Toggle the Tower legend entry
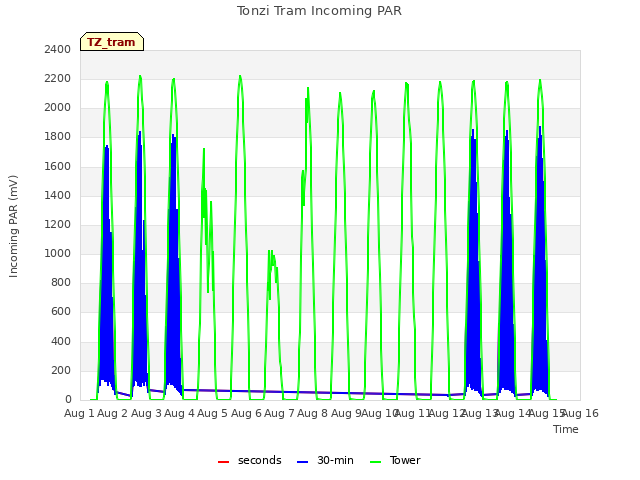Screen dimensions: 640x480 click(395, 460)
